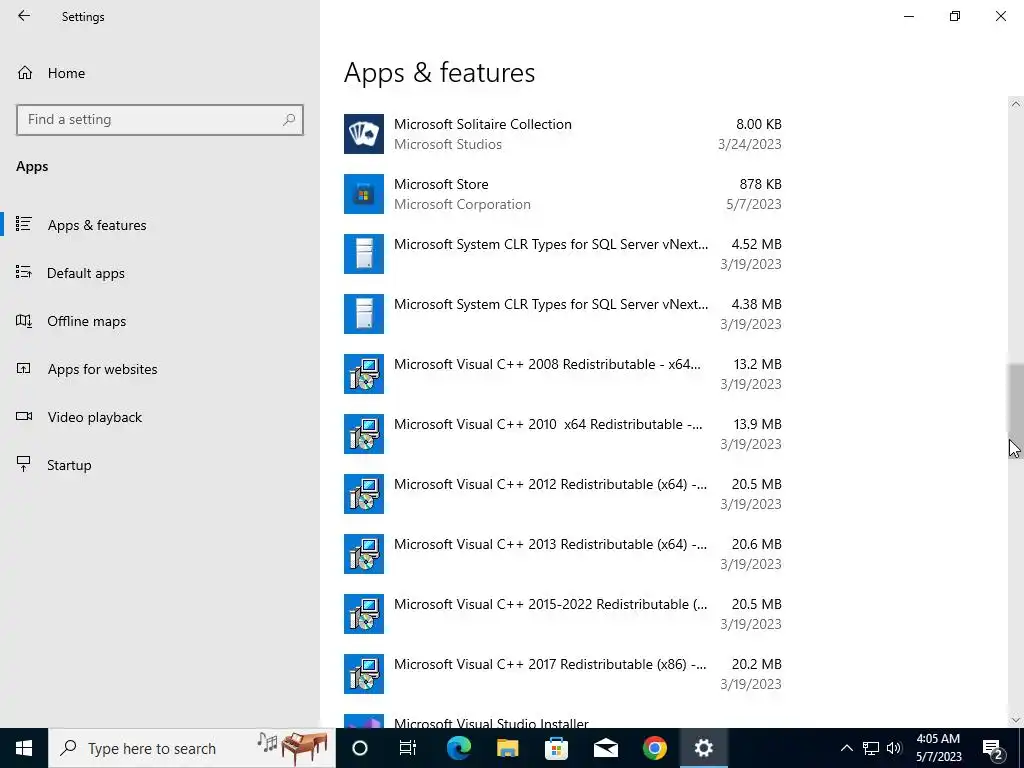Select Apps & features in the sidebar

click(x=160, y=225)
